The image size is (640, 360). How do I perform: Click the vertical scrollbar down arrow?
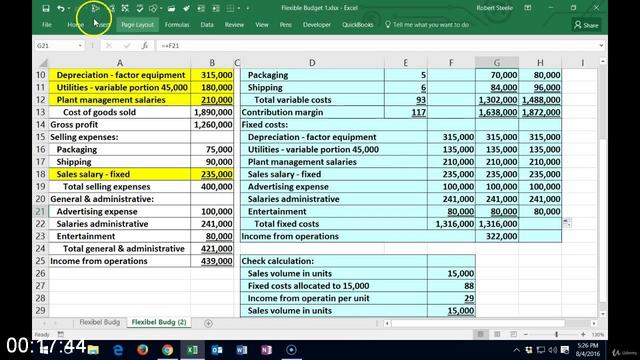(x=603, y=314)
